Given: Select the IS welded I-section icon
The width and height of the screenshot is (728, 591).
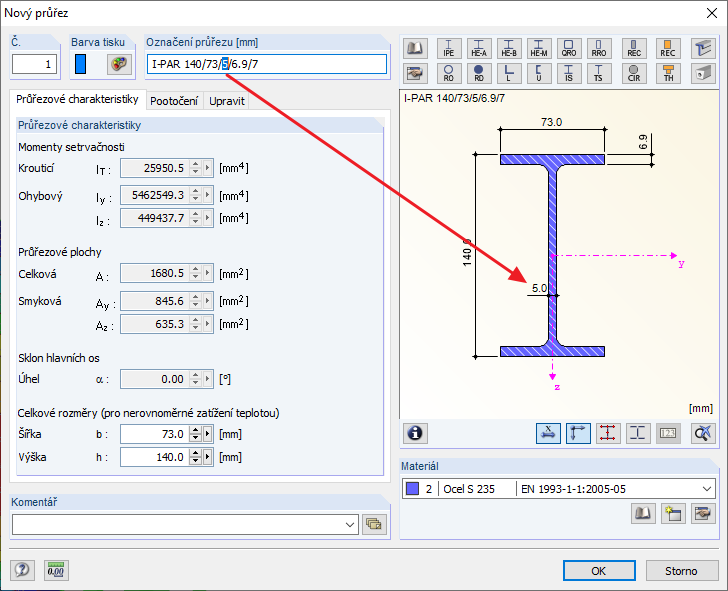Looking at the screenshot, I should (x=569, y=73).
